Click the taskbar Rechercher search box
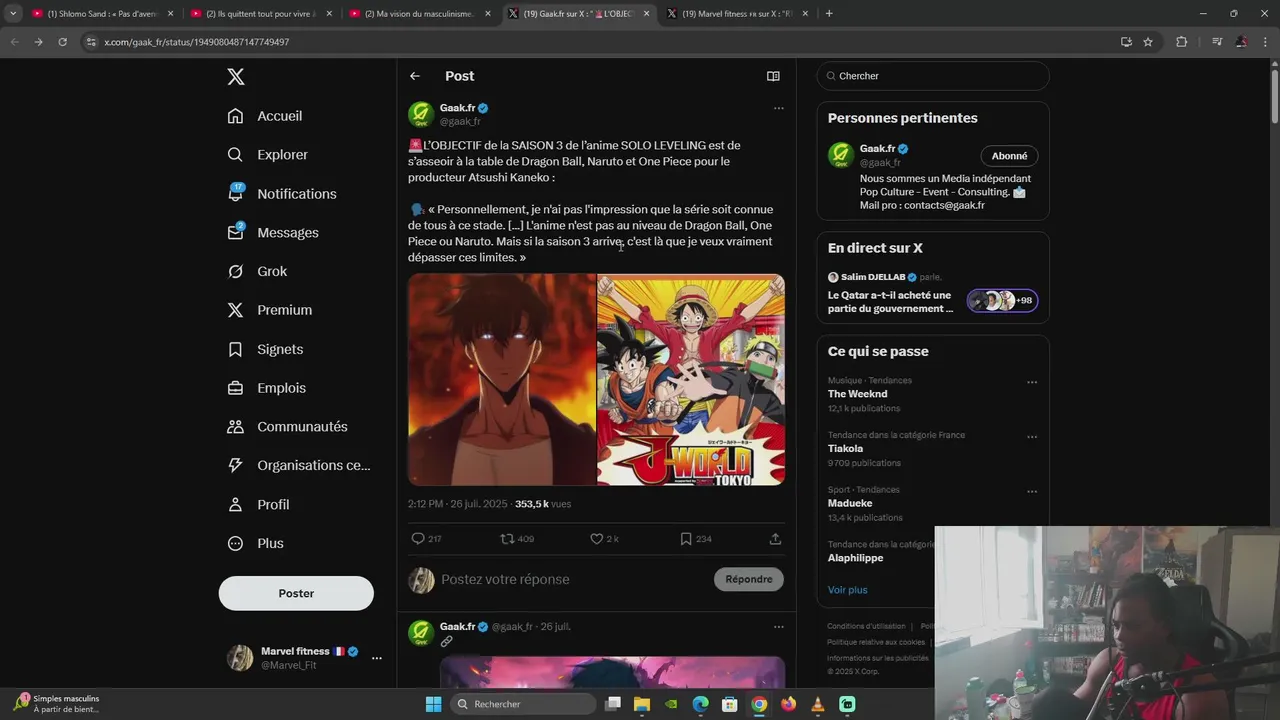1280x720 pixels. click(521, 704)
